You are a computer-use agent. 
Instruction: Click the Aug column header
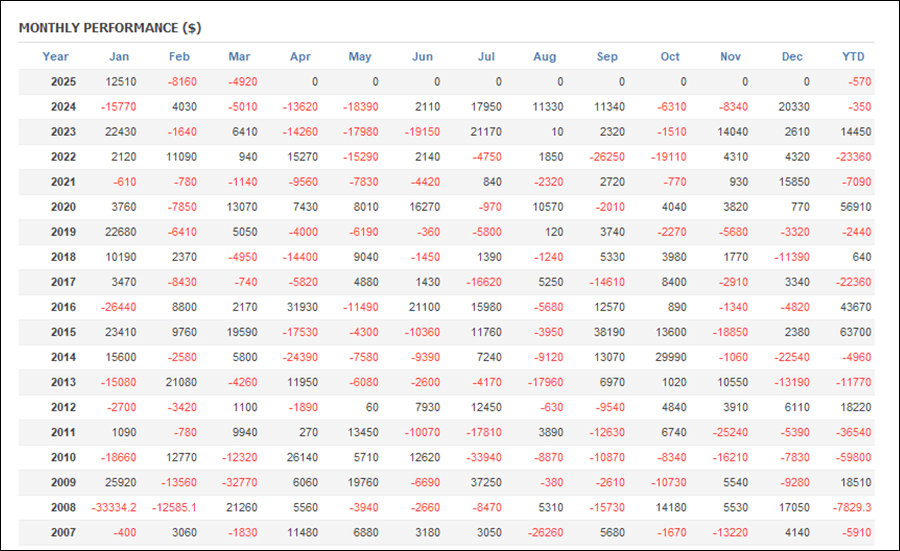[545, 56]
